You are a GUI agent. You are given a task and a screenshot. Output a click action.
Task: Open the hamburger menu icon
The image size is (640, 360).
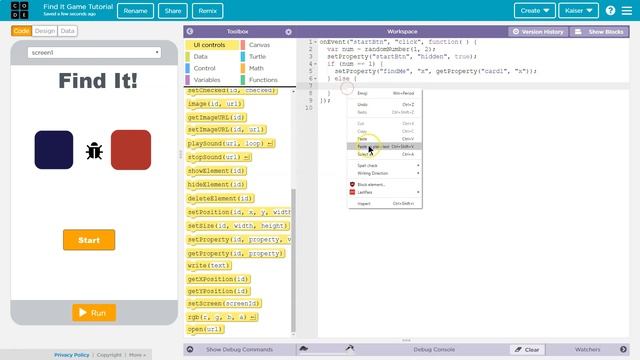pyautogui.click(x=627, y=11)
